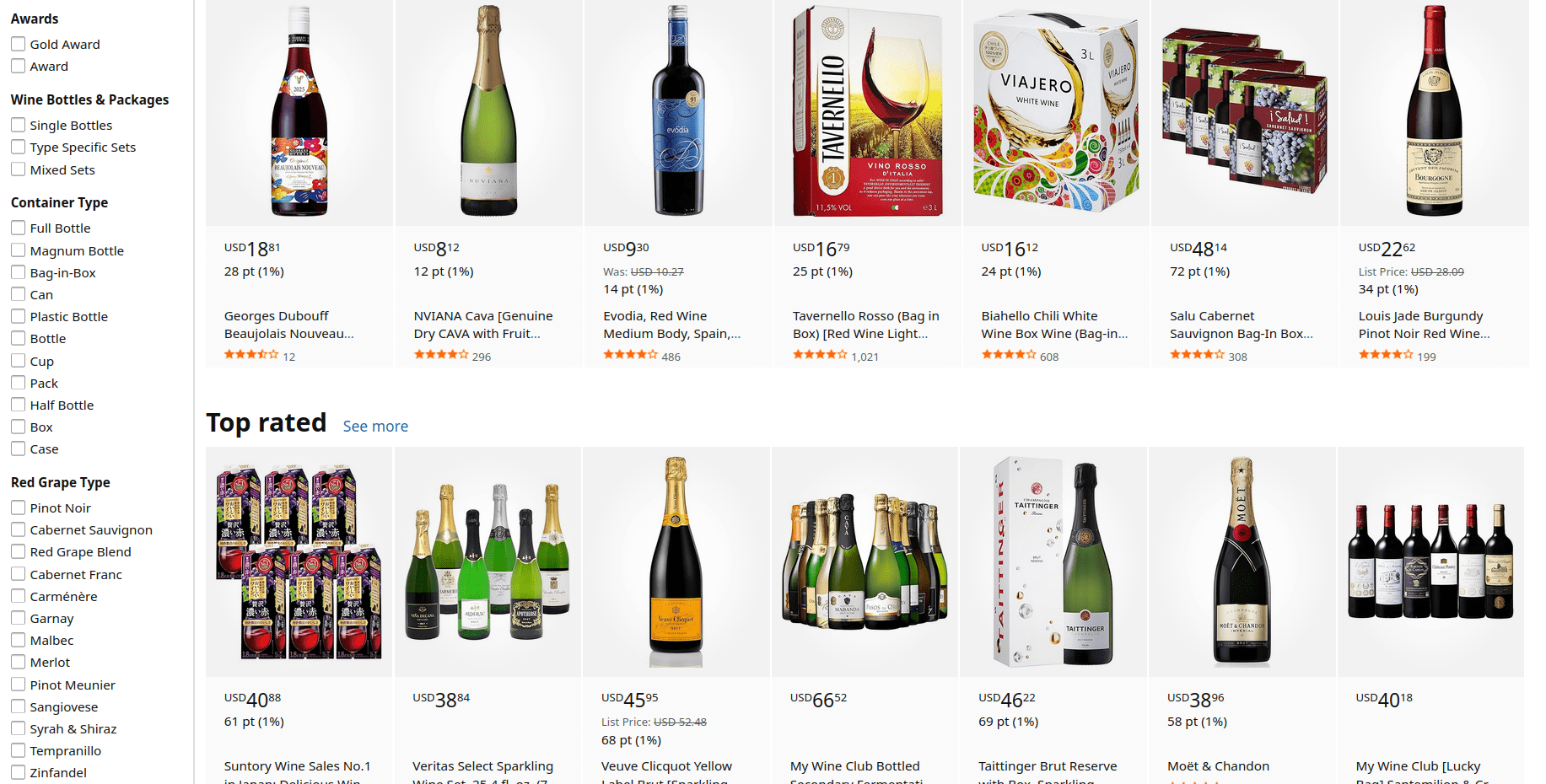Click the Veuve Clicquot bottle image

676,561
